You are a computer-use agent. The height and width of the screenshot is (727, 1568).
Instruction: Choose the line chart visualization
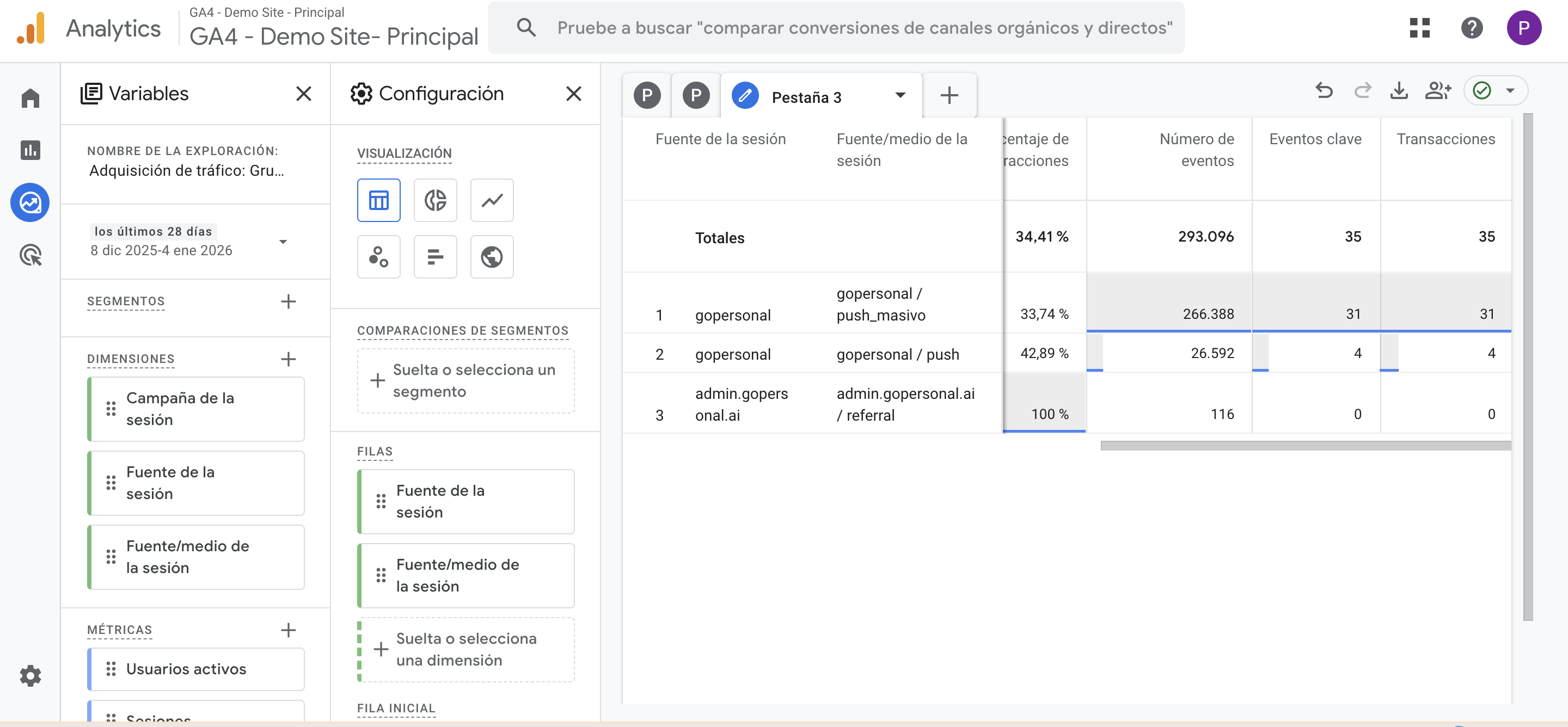point(492,200)
